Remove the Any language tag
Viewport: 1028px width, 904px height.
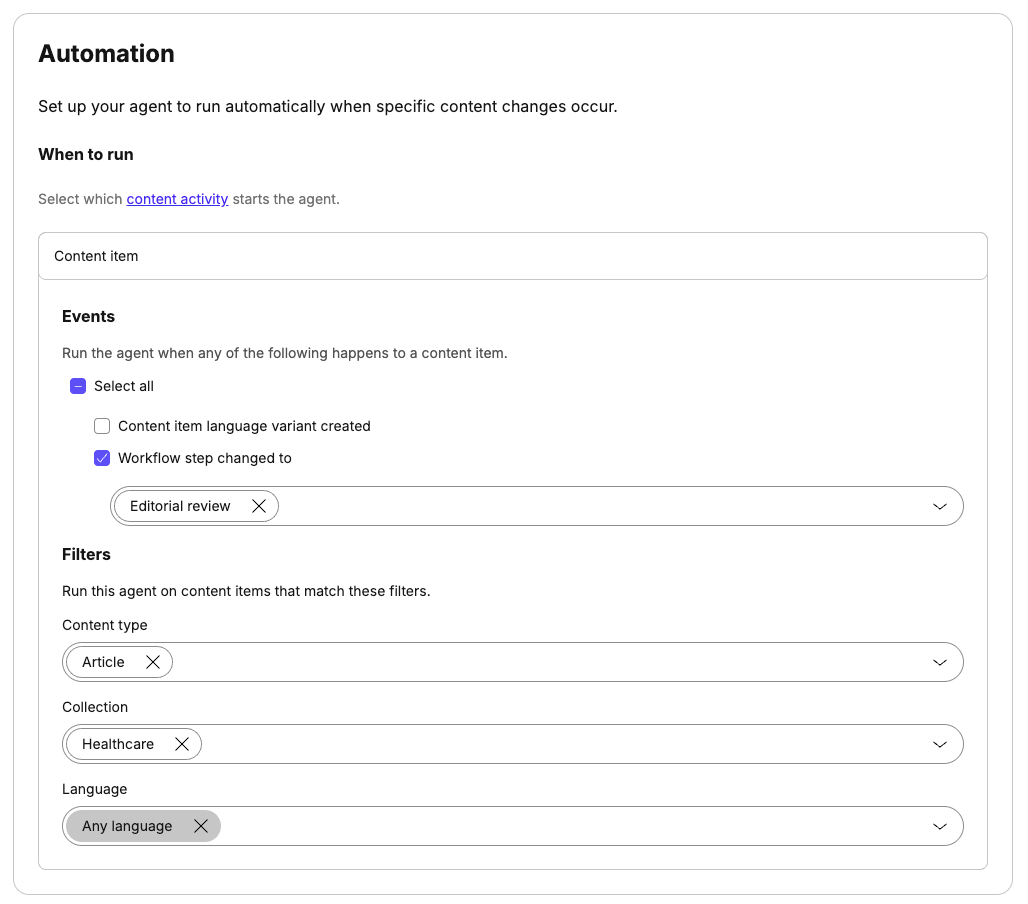point(200,826)
